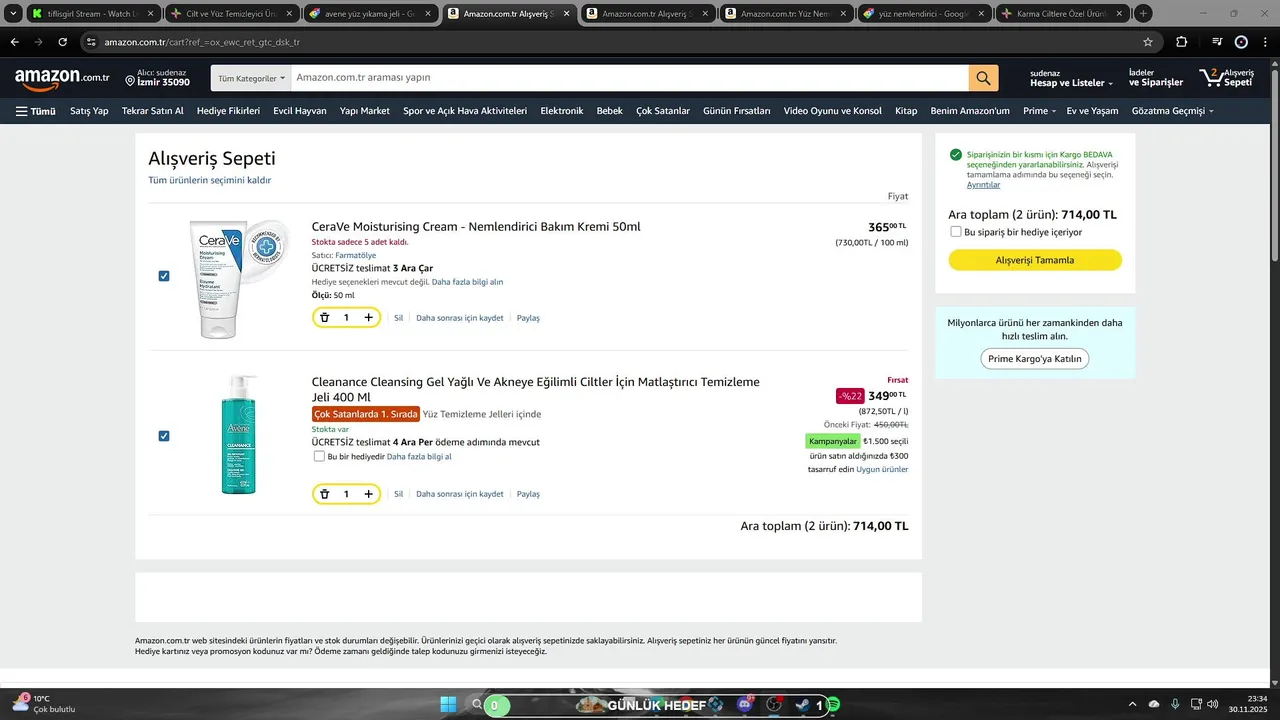Expand the Prime nav dropdown
This screenshot has height=720, width=1280.
click(x=1039, y=111)
